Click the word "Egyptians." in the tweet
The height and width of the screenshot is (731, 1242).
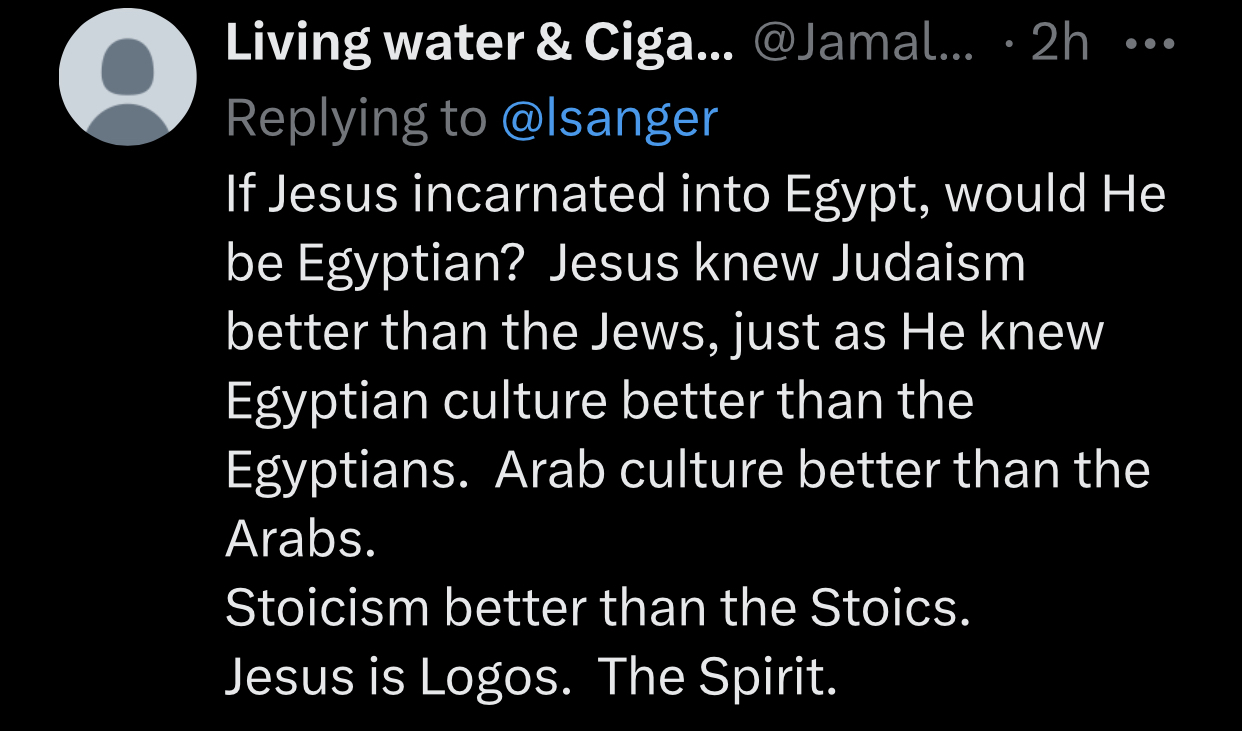pyautogui.click(x=347, y=470)
